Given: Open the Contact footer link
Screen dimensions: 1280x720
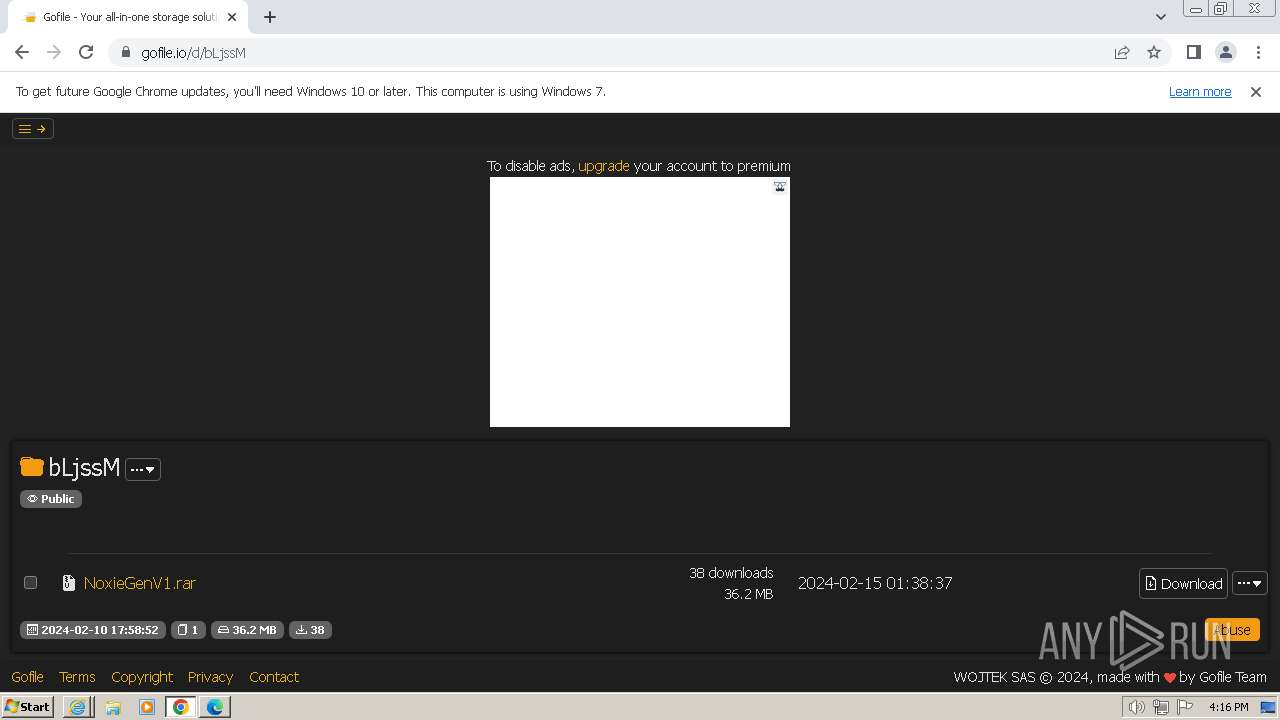Looking at the screenshot, I should pyautogui.click(x=274, y=677).
